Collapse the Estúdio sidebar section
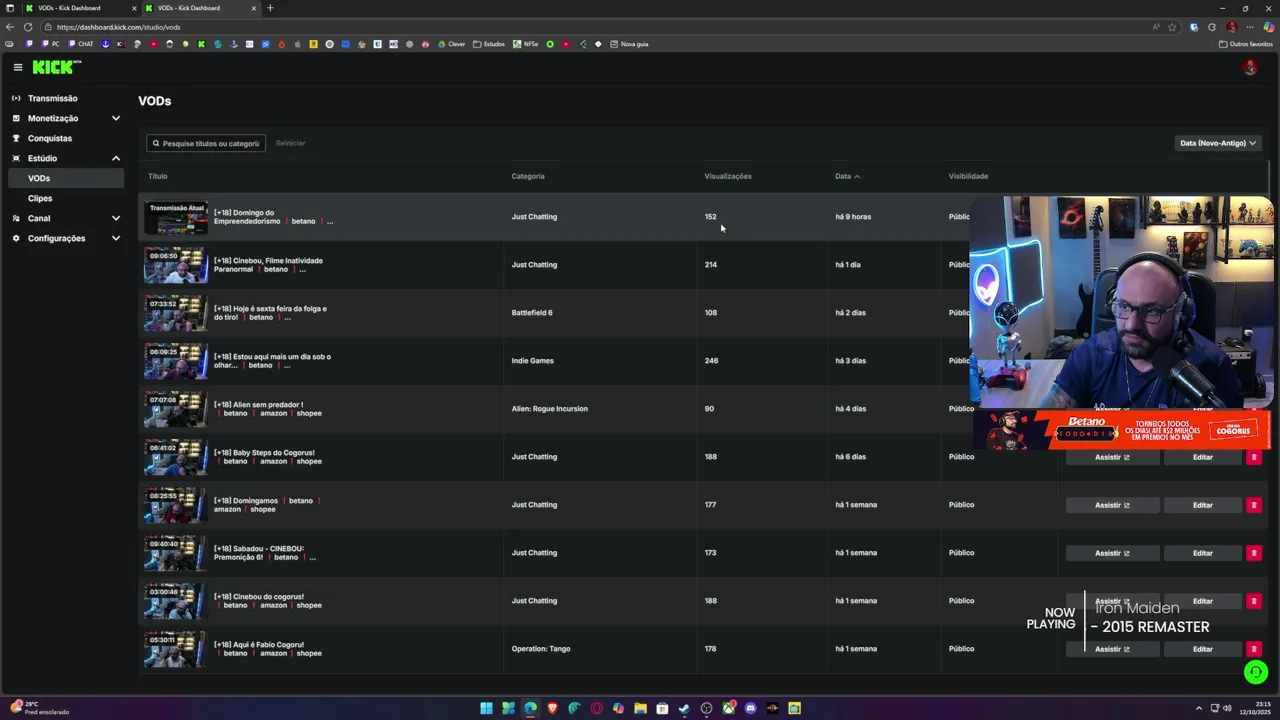The height and width of the screenshot is (720, 1280). pyautogui.click(x=65, y=158)
